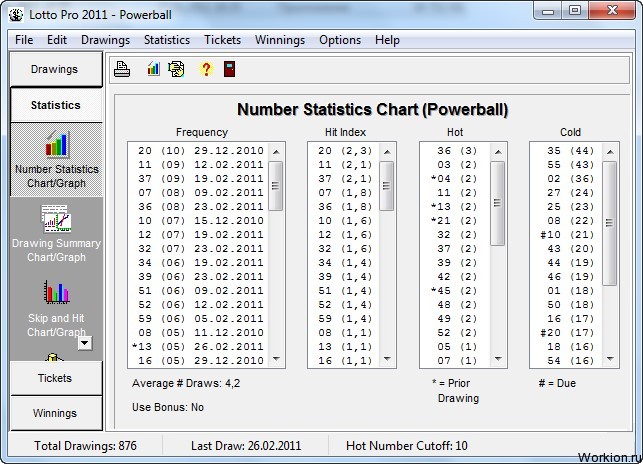Click the exit door toolbar icon

pyautogui.click(x=229, y=69)
